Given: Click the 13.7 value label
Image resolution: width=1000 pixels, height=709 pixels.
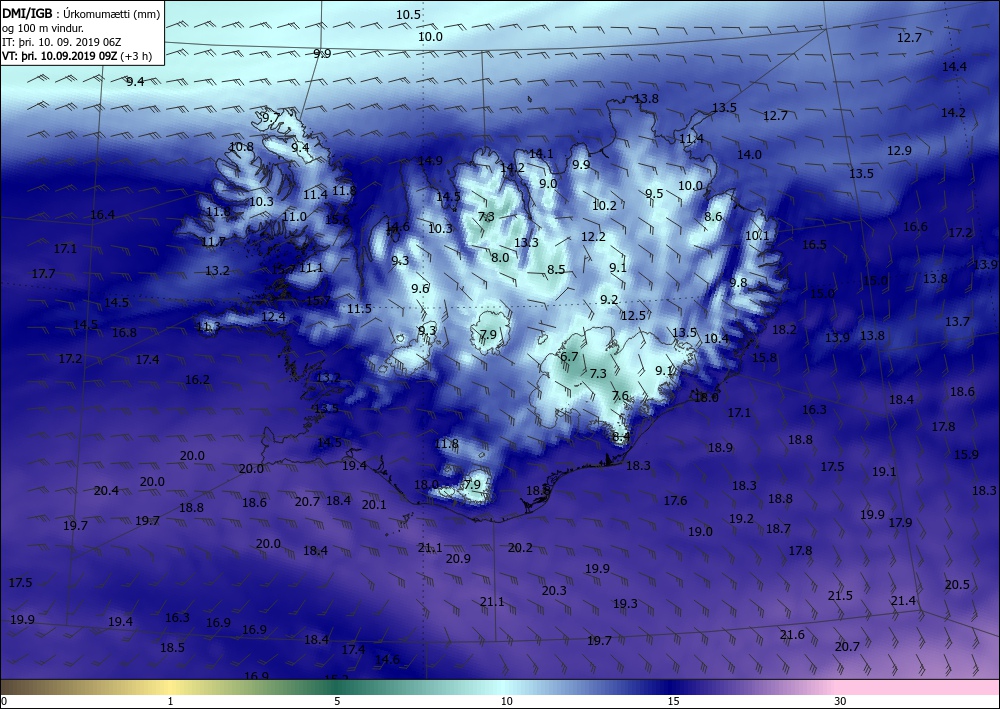Looking at the screenshot, I should point(957,322).
